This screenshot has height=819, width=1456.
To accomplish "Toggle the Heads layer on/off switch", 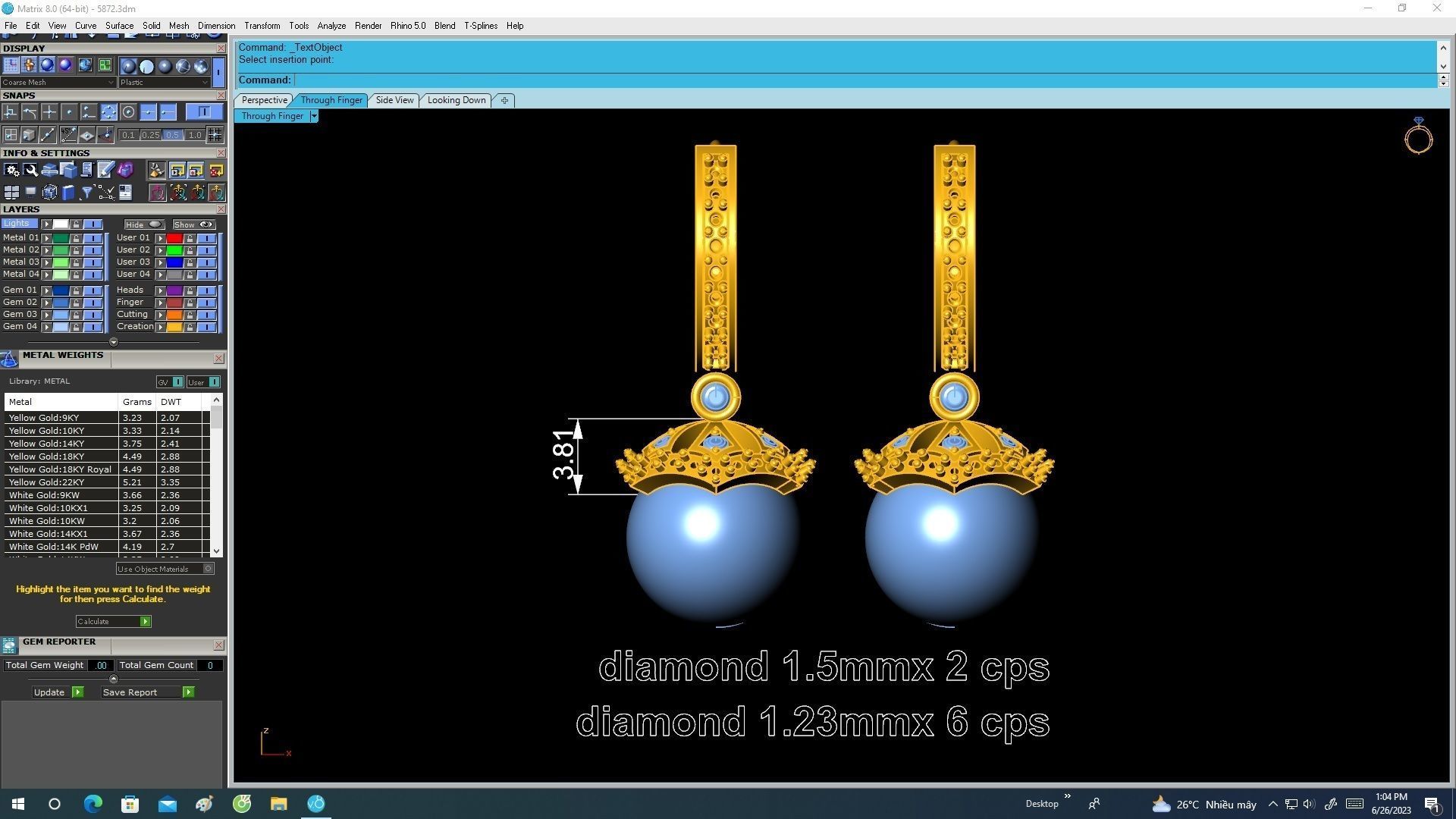I will (x=206, y=290).
